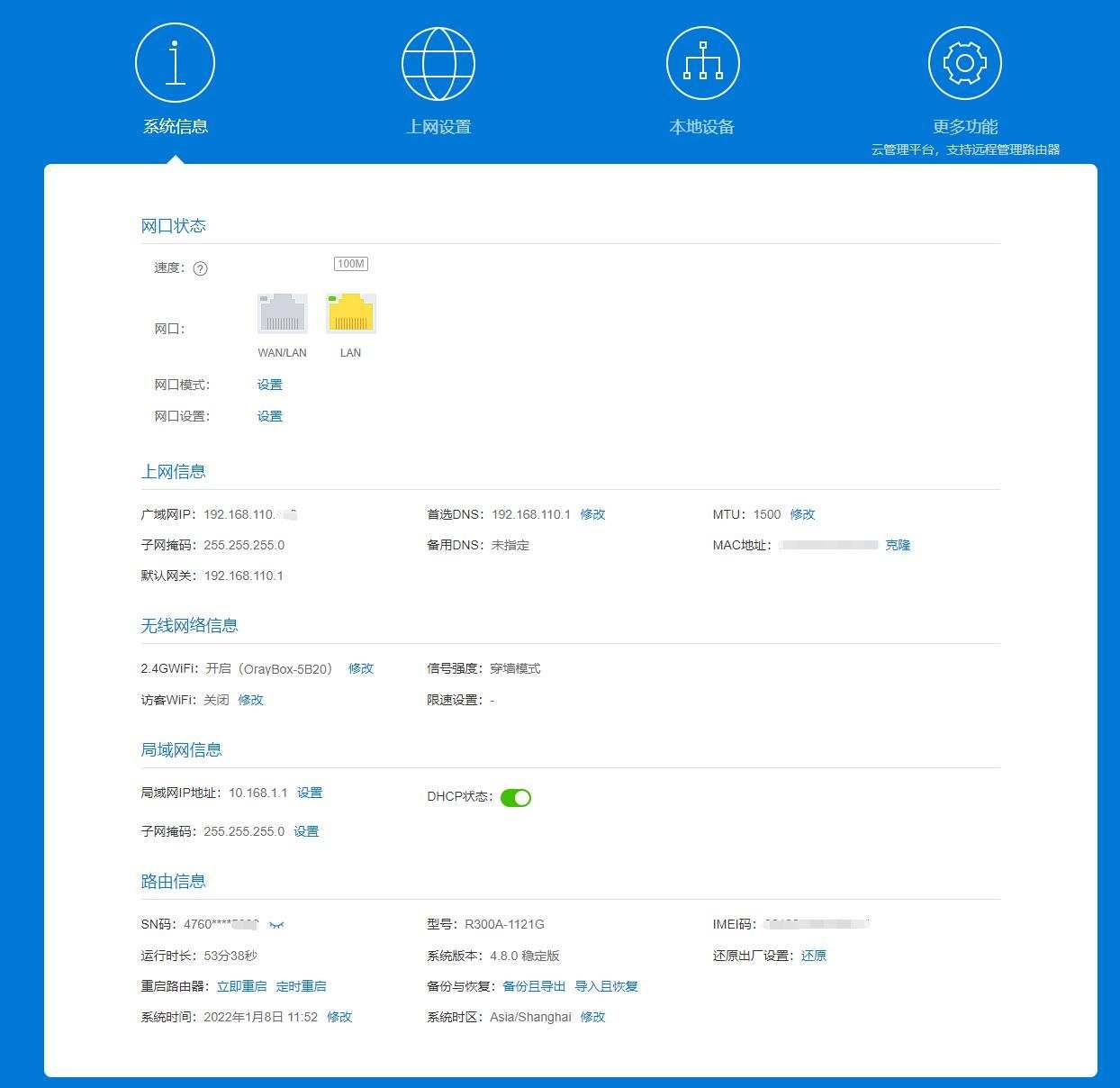Image resolution: width=1120 pixels, height=1088 pixels.
Task: Click the 运行时长 53分38秒 value
Action: point(230,956)
